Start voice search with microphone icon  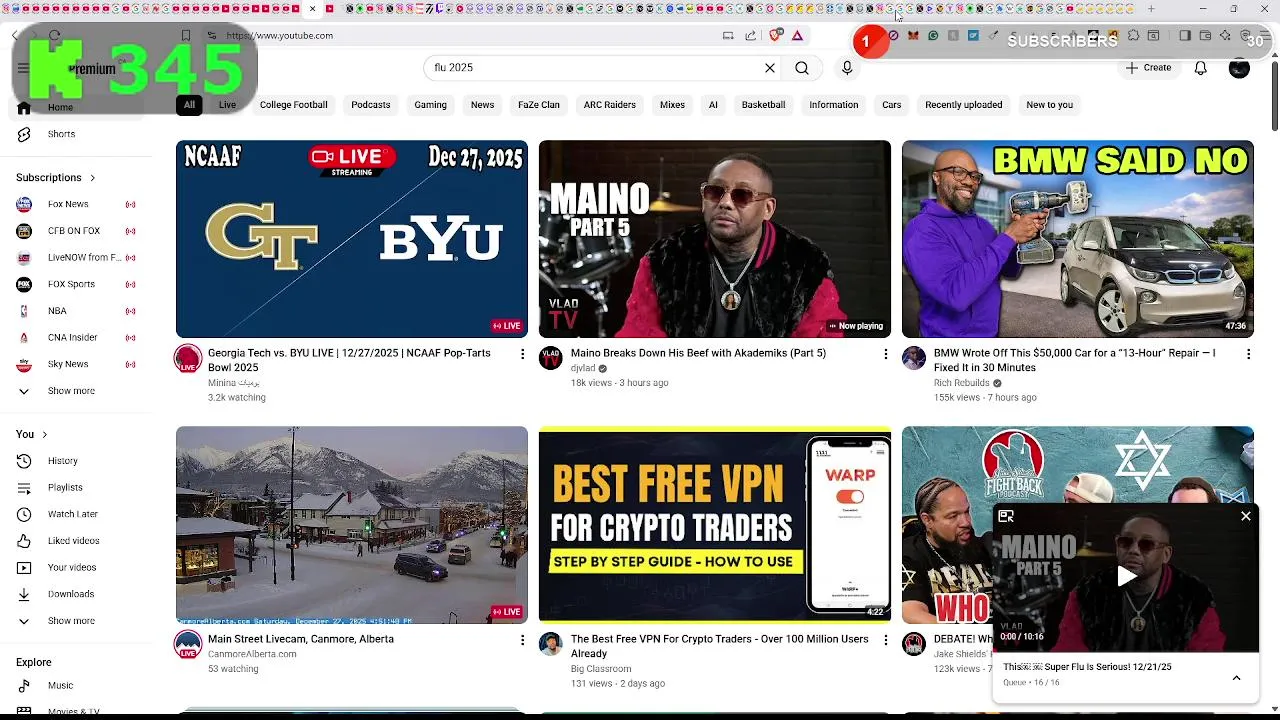[847, 68]
